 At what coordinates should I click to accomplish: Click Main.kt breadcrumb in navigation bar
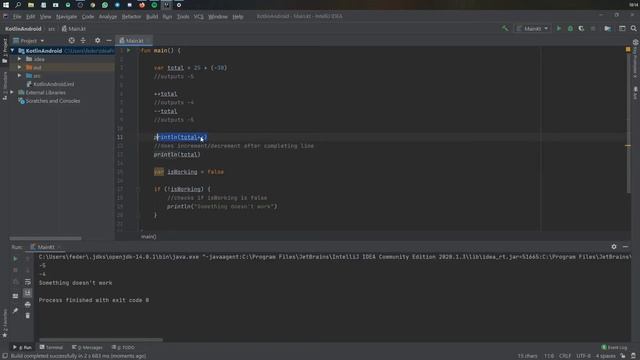(x=74, y=29)
